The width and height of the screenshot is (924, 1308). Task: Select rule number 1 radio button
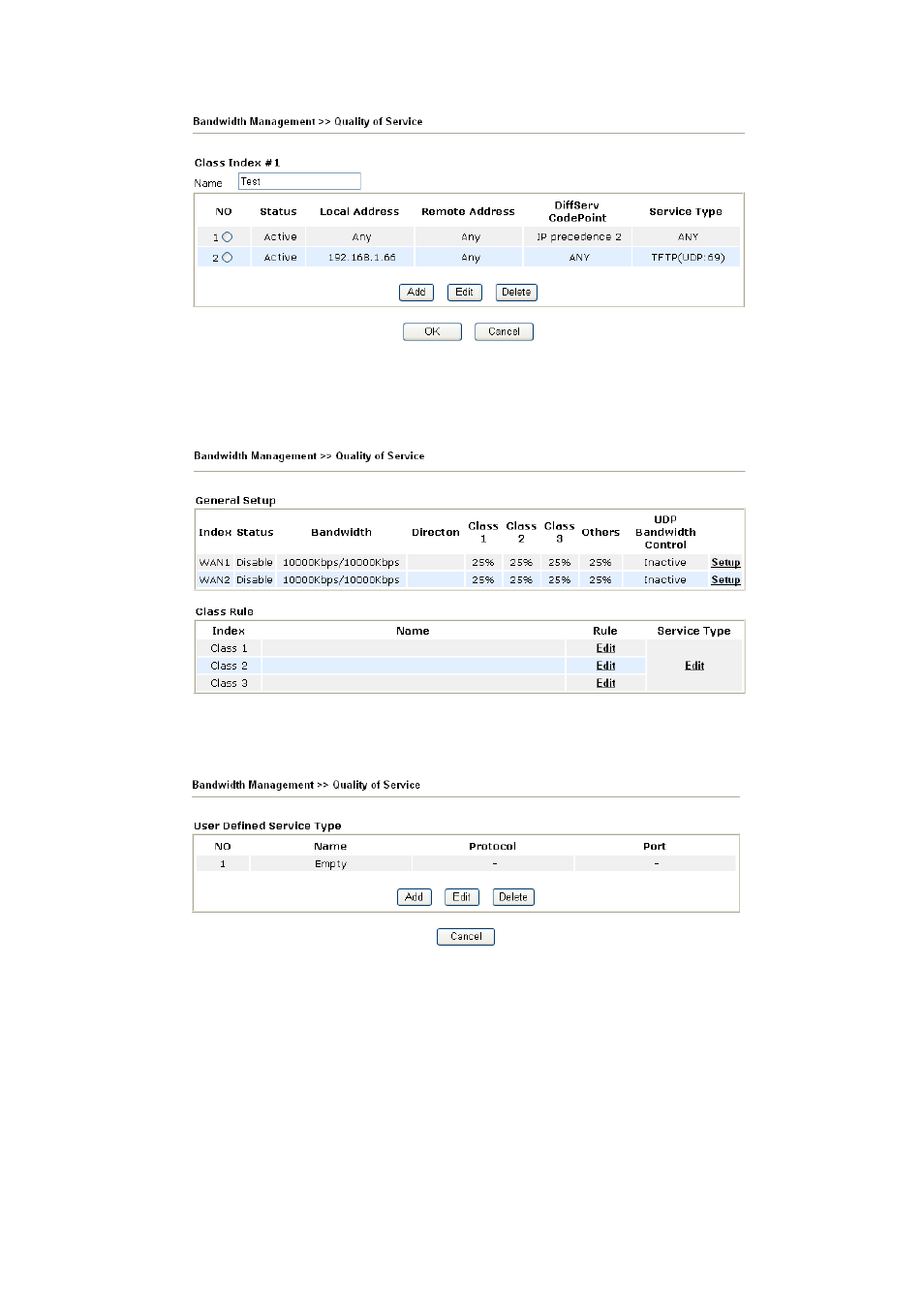(227, 236)
